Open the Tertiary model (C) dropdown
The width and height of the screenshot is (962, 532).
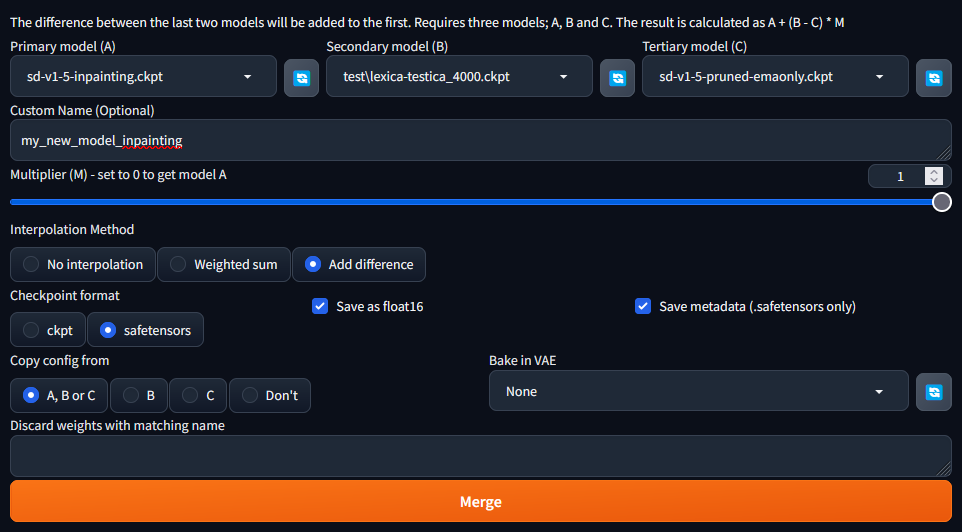(x=775, y=76)
